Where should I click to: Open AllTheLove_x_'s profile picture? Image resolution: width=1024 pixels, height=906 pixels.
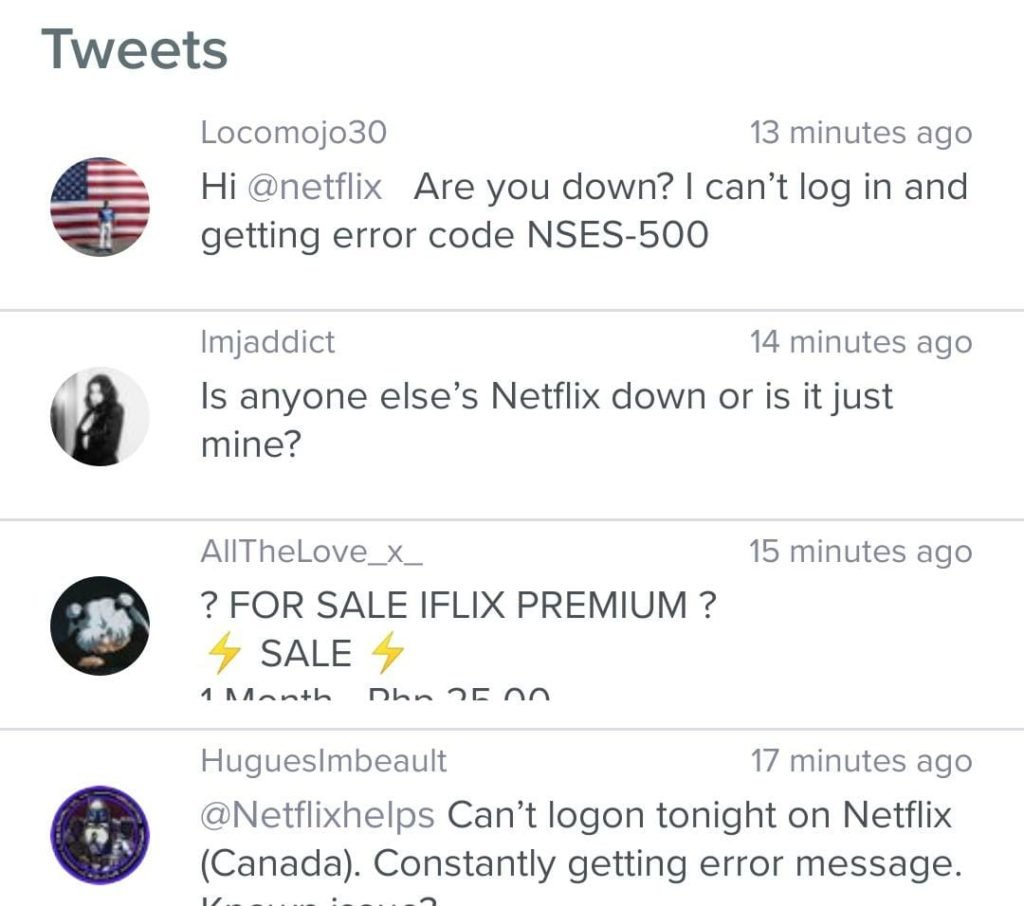point(99,623)
